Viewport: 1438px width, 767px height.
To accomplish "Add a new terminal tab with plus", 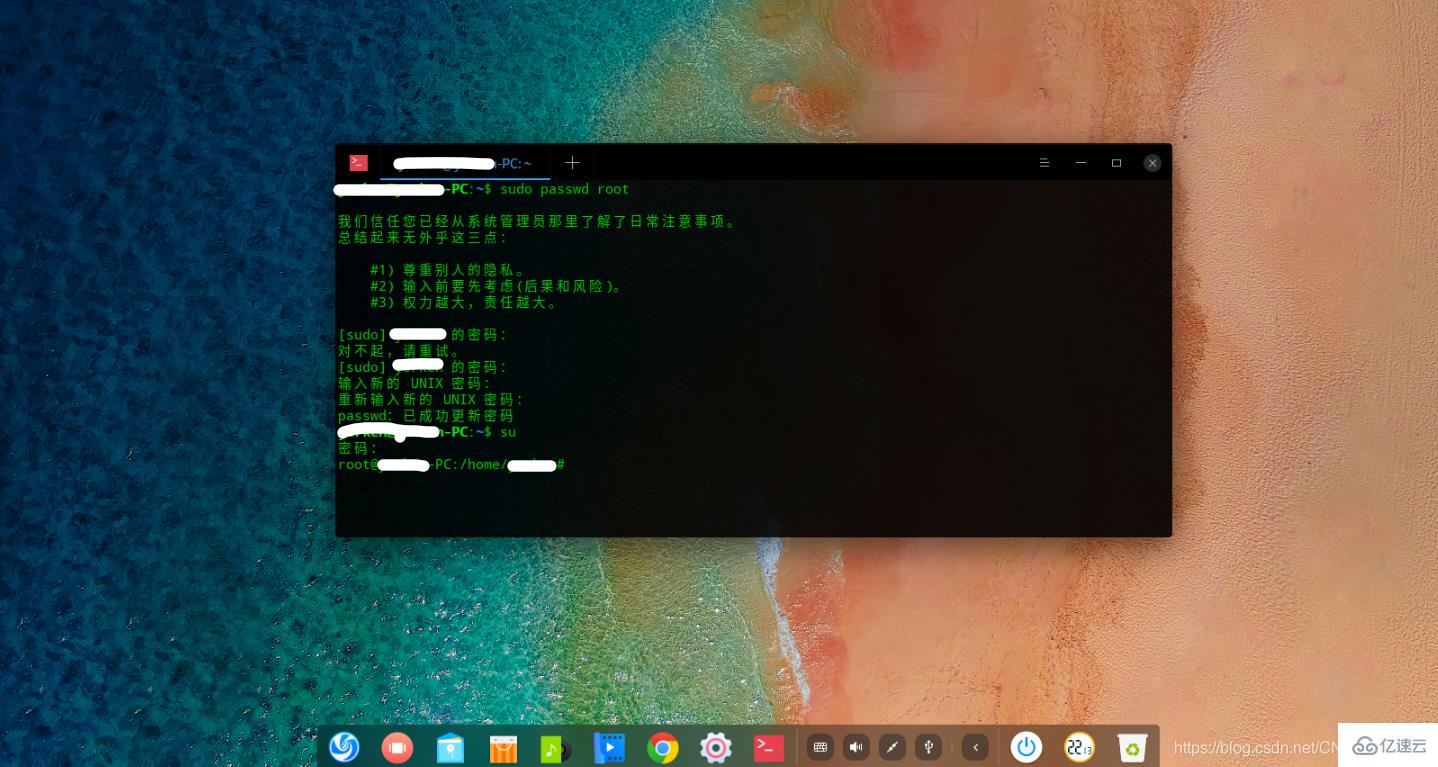I will 572,162.
